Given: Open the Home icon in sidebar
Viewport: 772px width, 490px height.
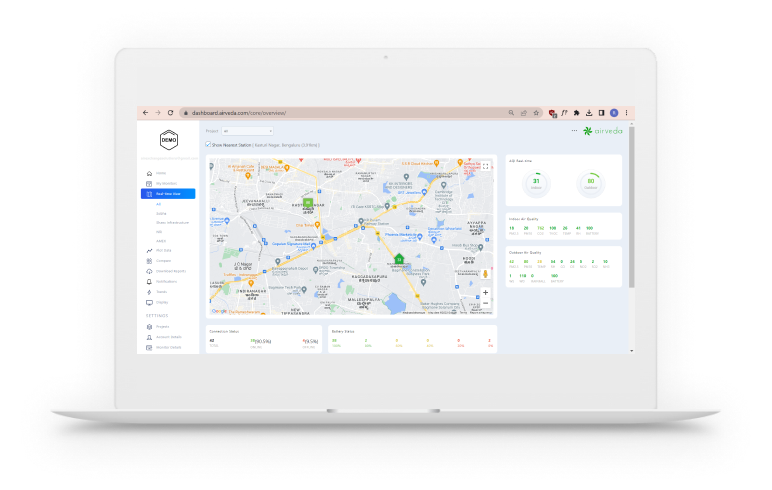Looking at the screenshot, I should coord(149,173).
